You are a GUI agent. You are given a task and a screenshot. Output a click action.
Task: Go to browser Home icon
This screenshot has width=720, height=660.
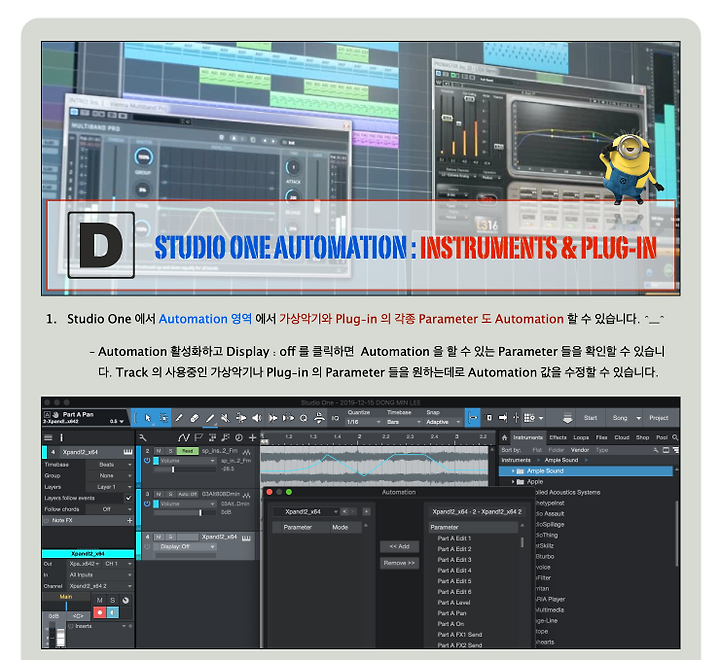click(504, 438)
